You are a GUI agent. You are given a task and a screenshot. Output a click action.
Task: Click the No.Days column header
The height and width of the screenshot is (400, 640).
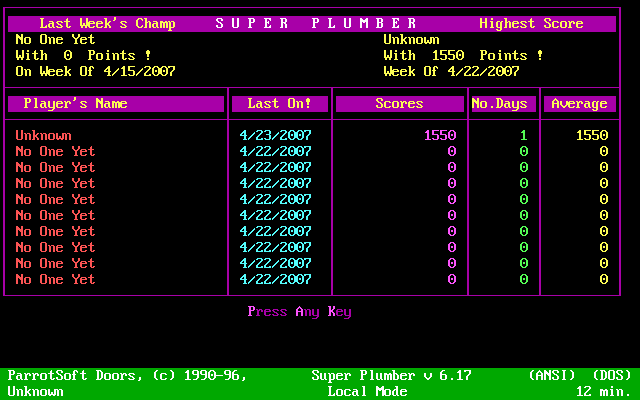click(503, 104)
